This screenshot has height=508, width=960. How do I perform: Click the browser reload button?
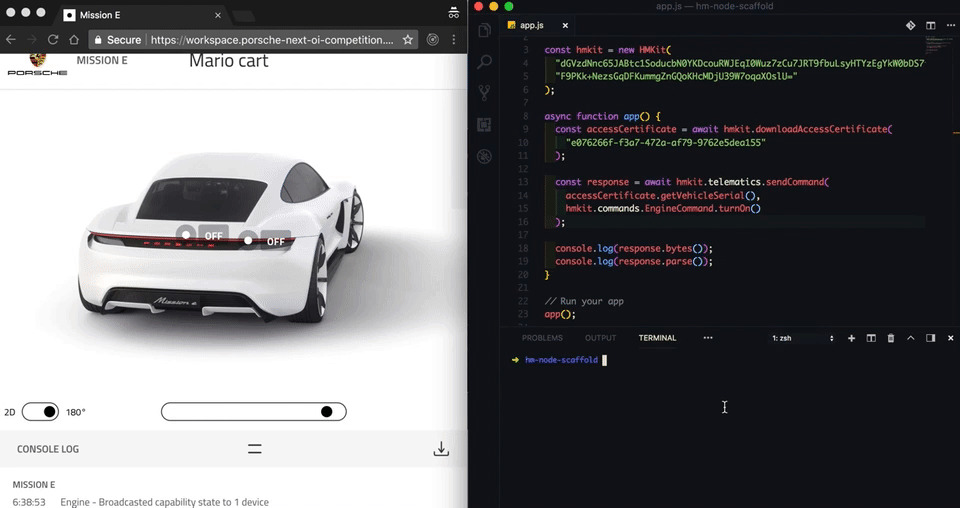click(x=53, y=40)
